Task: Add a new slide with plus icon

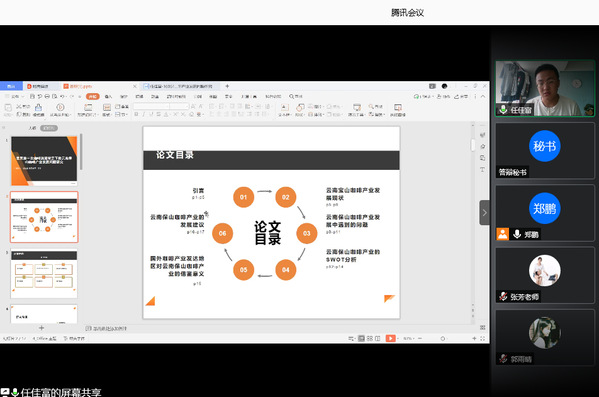Action: pos(42,328)
